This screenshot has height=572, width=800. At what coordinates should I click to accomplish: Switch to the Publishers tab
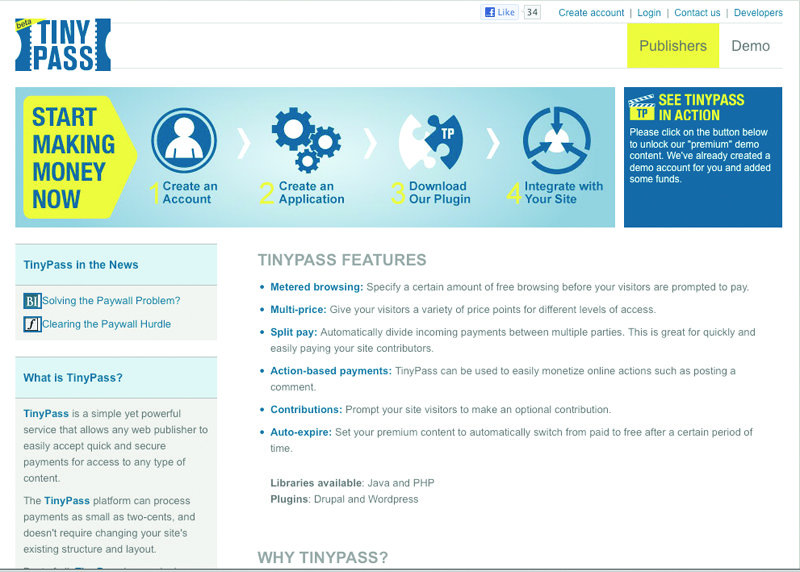click(673, 45)
